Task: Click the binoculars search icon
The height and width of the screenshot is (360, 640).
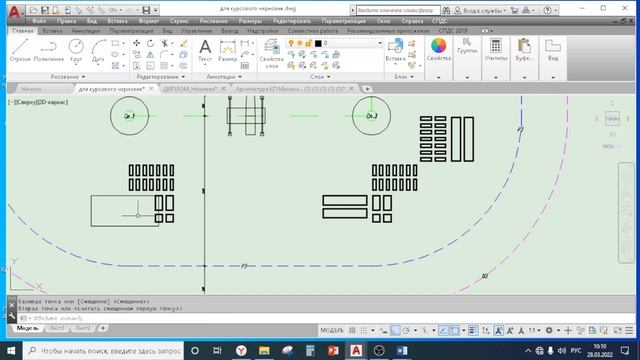Action: [x=446, y=10]
